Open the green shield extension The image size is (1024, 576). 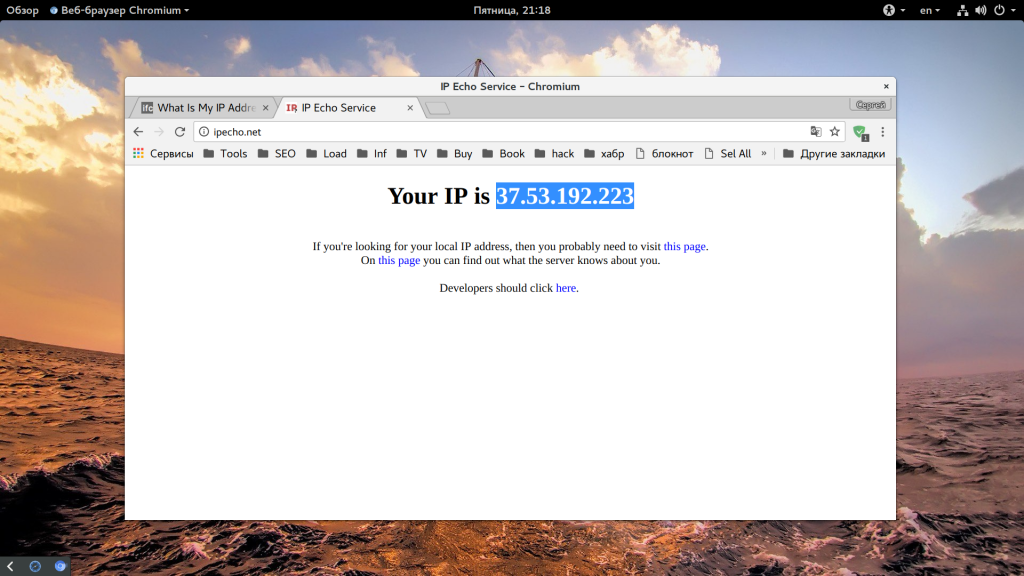pyautogui.click(x=861, y=133)
